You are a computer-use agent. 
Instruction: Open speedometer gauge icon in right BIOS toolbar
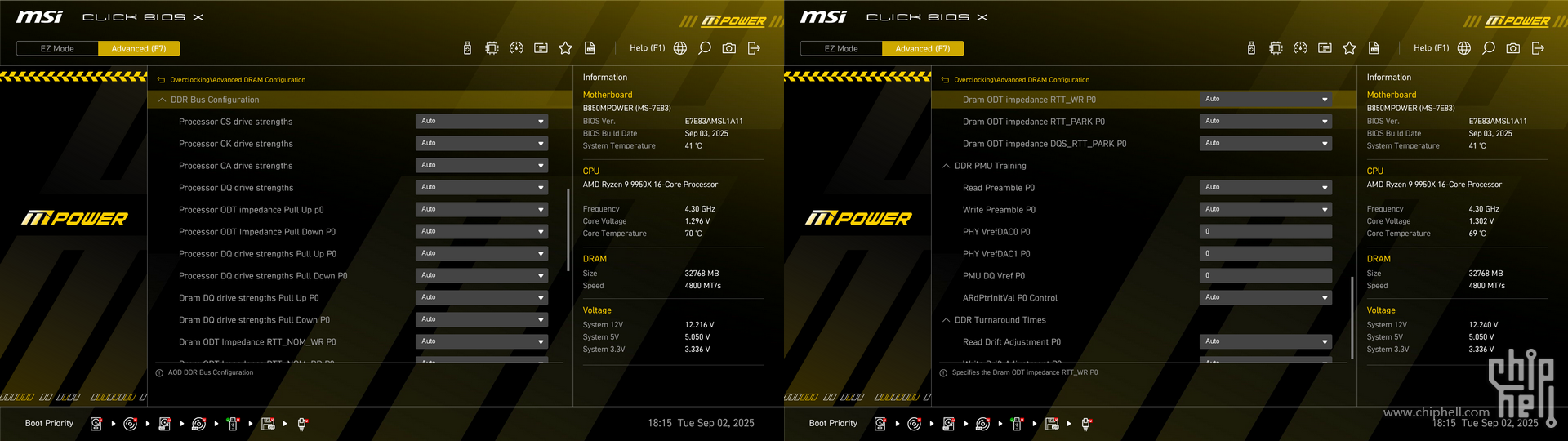tap(1300, 48)
